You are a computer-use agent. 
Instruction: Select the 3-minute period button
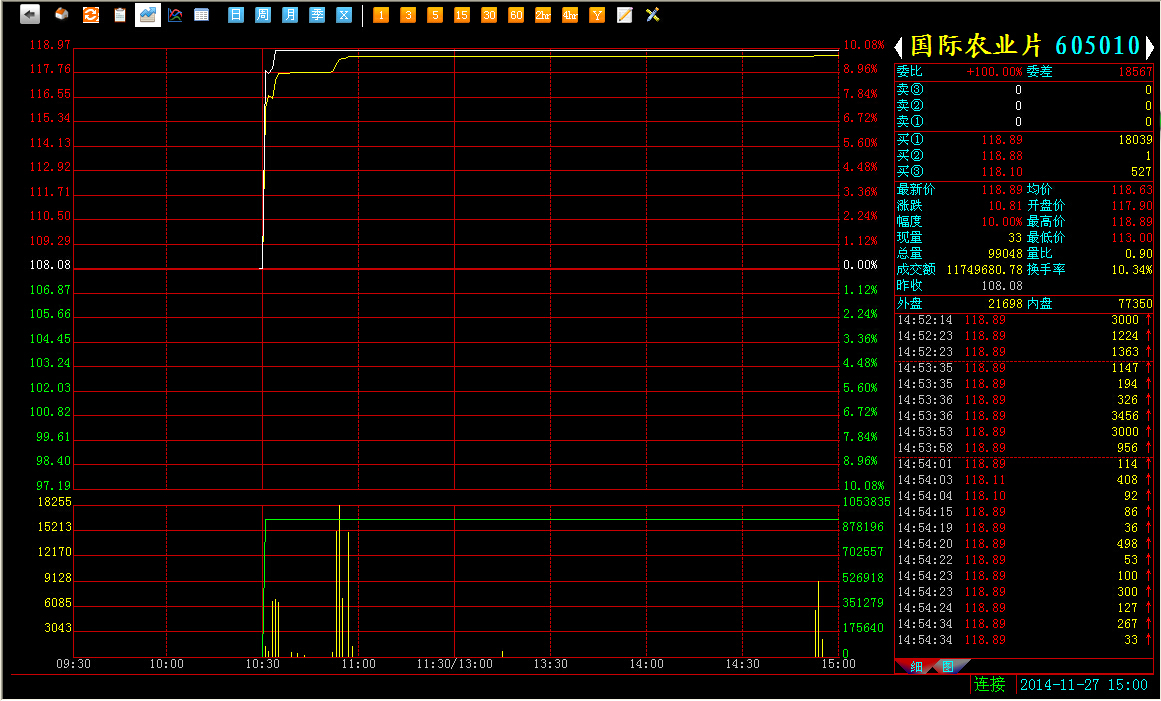(x=408, y=15)
